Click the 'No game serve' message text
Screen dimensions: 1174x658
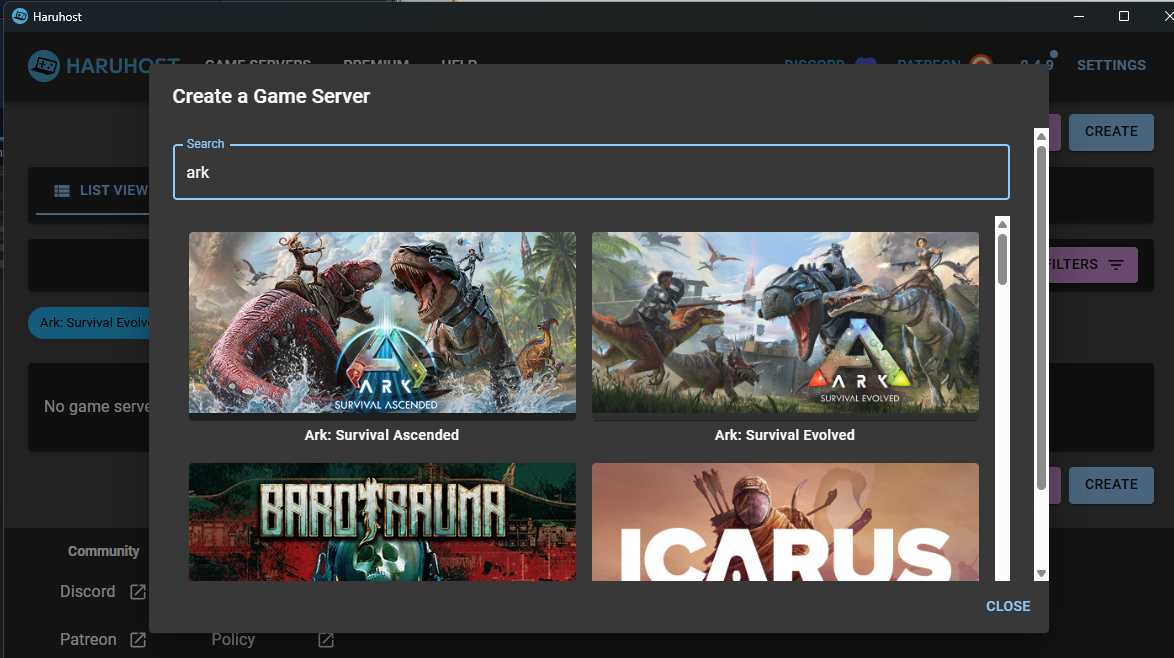tap(97, 406)
